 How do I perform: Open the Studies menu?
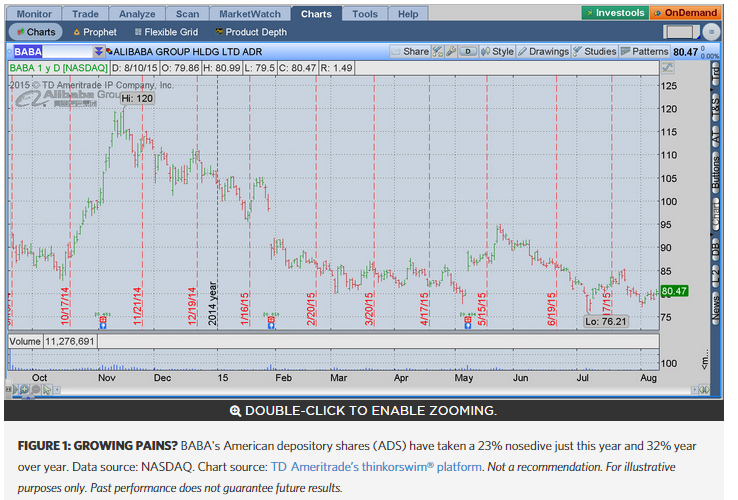tap(595, 51)
